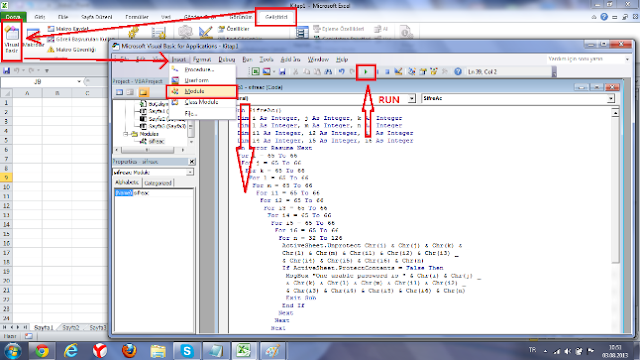
Task: Click Reset (stop) icon in VBA toolbar
Action: (387, 72)
